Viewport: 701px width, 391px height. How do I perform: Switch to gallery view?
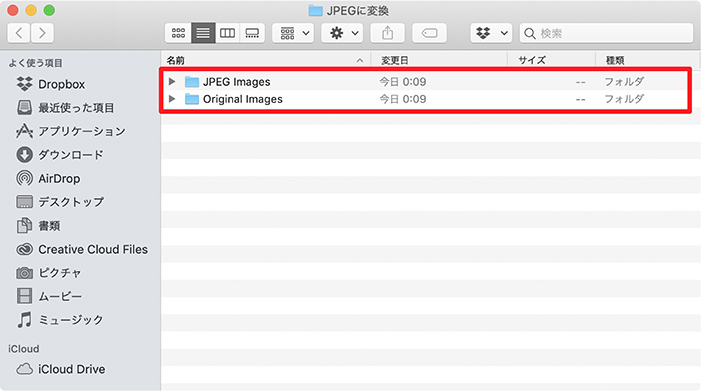click(x=252, y=33)
